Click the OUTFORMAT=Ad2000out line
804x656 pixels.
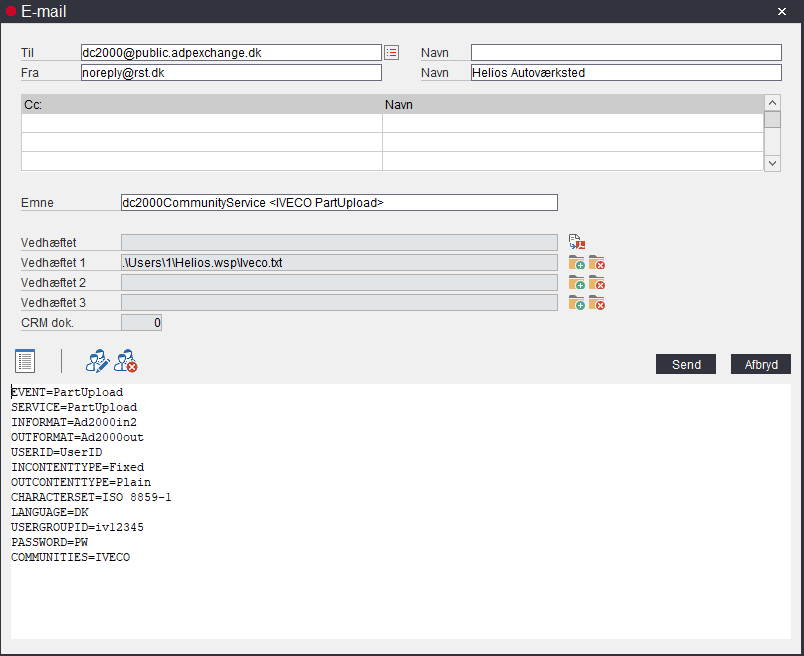[x=77, y=437]
